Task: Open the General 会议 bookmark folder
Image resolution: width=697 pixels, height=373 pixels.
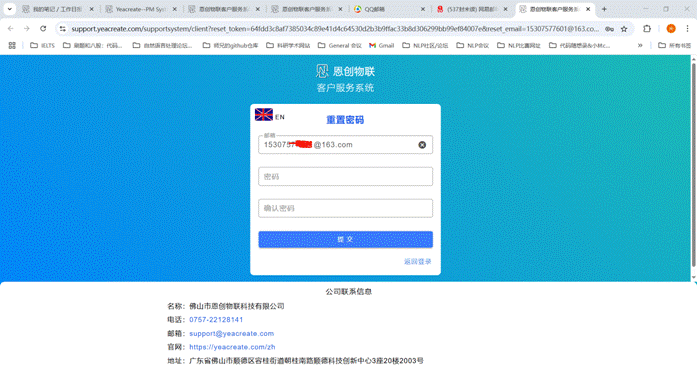Action: pos(340,45)
